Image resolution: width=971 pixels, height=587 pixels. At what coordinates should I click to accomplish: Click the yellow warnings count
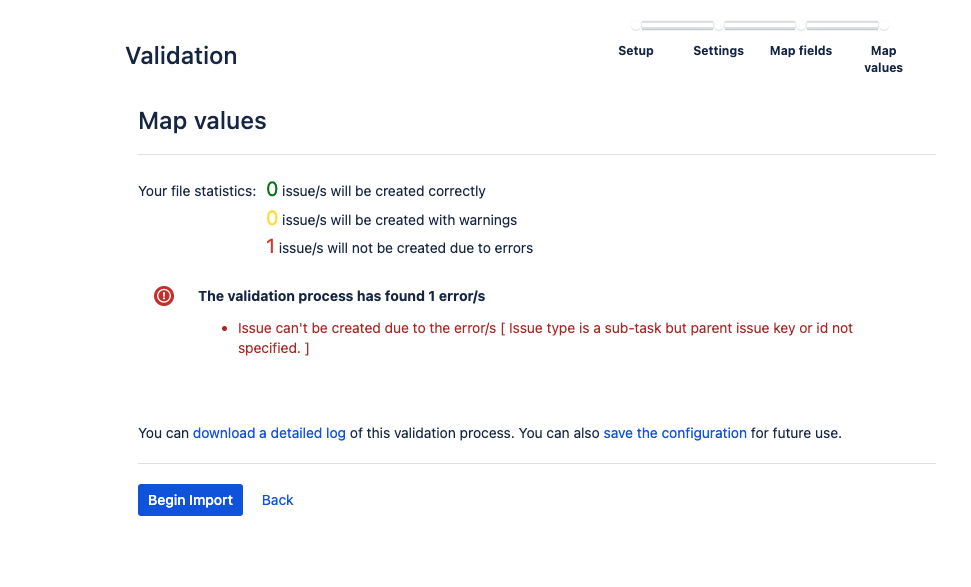pos(271,218)
